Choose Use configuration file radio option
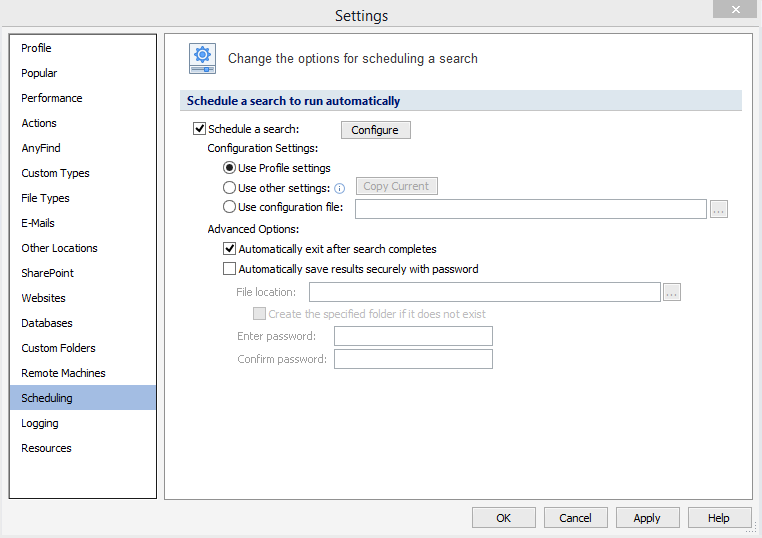 pyautogui.click(x=229, y=207)
